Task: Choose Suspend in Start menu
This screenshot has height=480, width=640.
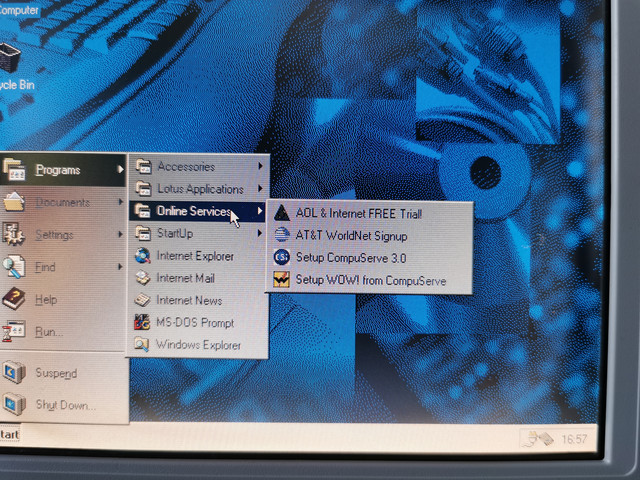Action: [63, 372]
